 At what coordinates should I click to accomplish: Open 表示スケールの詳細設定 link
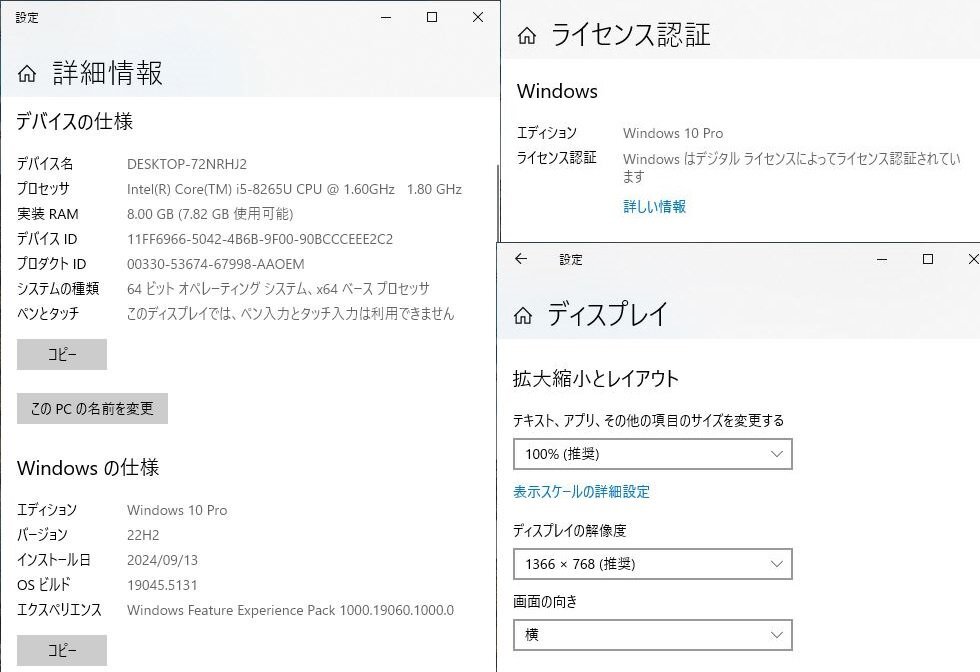click(x=581, y=492)
